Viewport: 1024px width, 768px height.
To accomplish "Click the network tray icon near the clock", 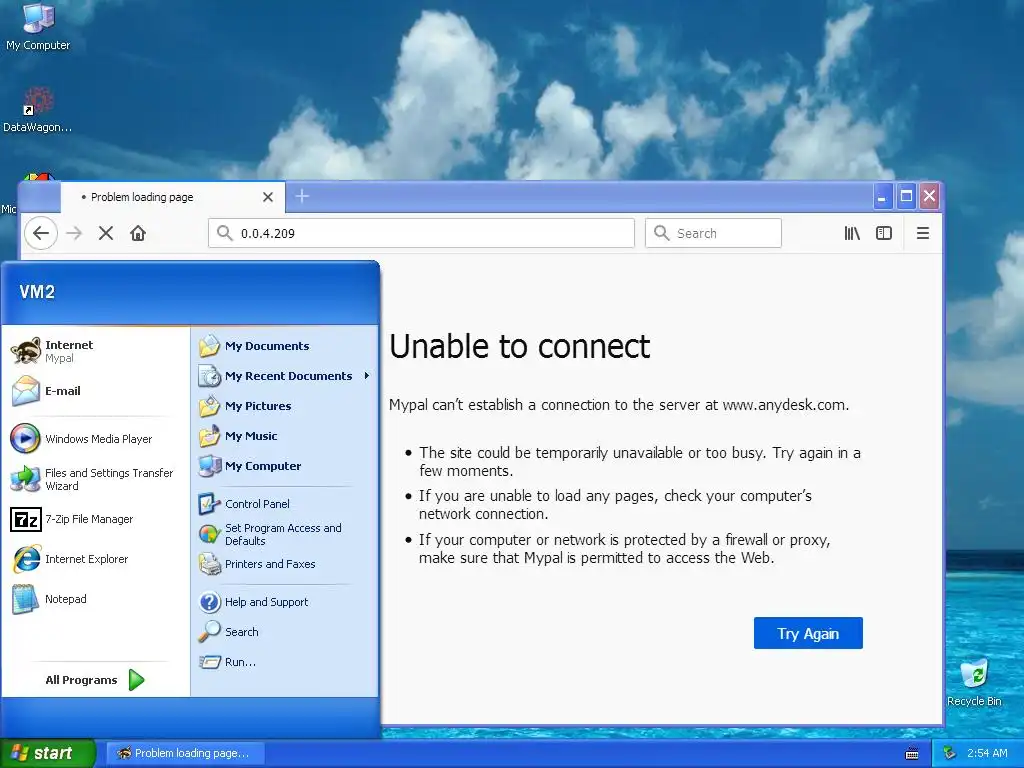I will (950, 753).
